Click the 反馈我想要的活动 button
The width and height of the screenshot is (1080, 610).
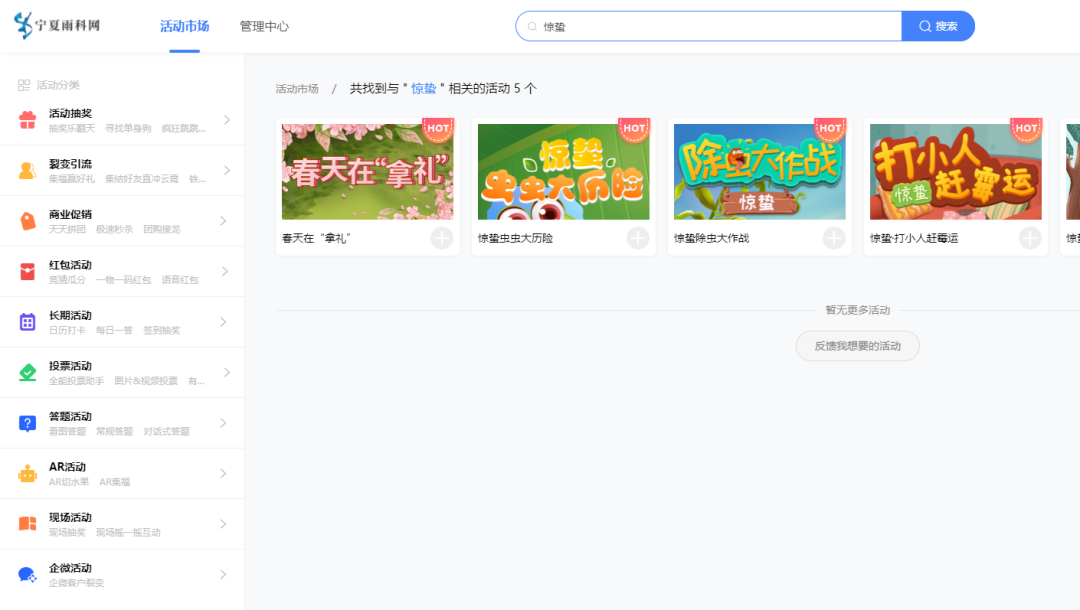pyautogui.click(x=858, y=346)
